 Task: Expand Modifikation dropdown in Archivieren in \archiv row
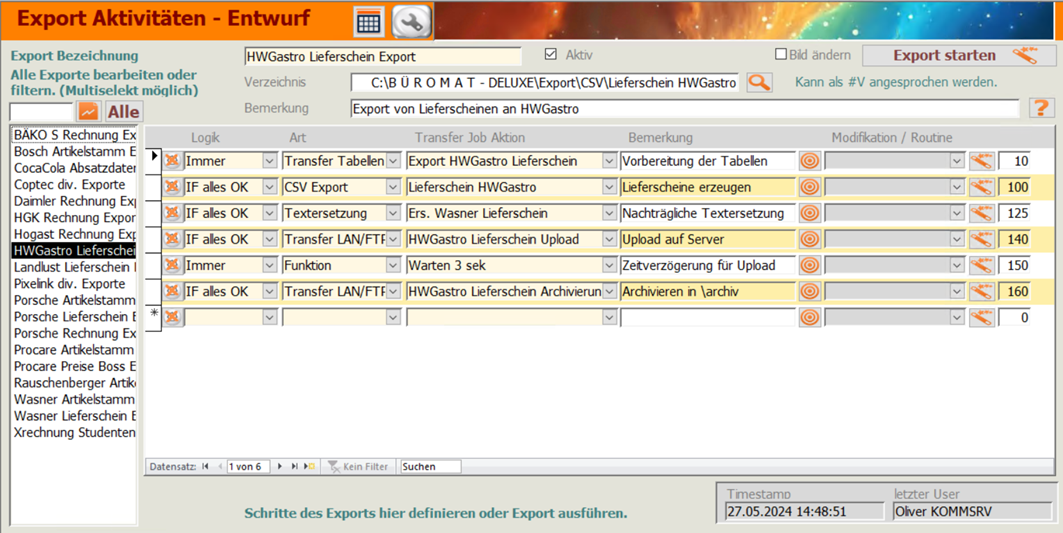point(957,292)
